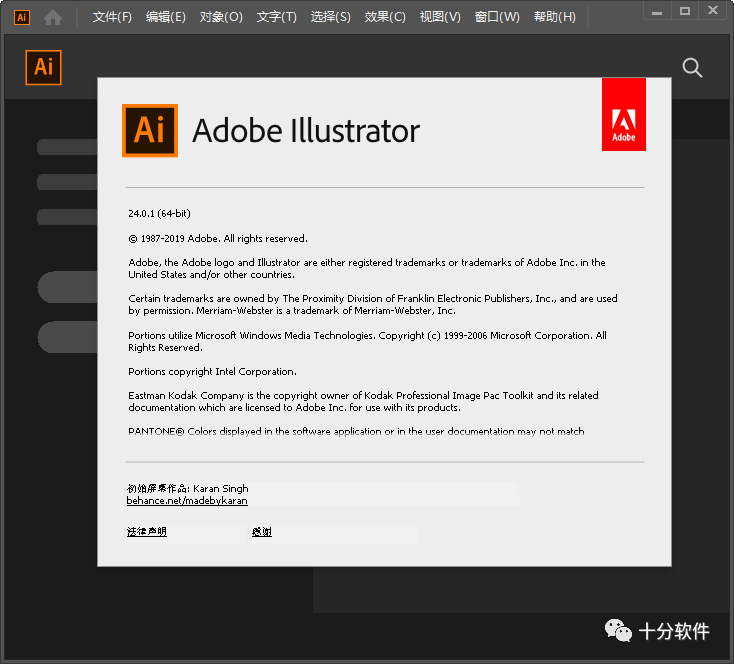734x664 pixels.
Task: Click the Eastman Kodak Company paragraph
Action: pyautogui.click(x=363, y=401)
